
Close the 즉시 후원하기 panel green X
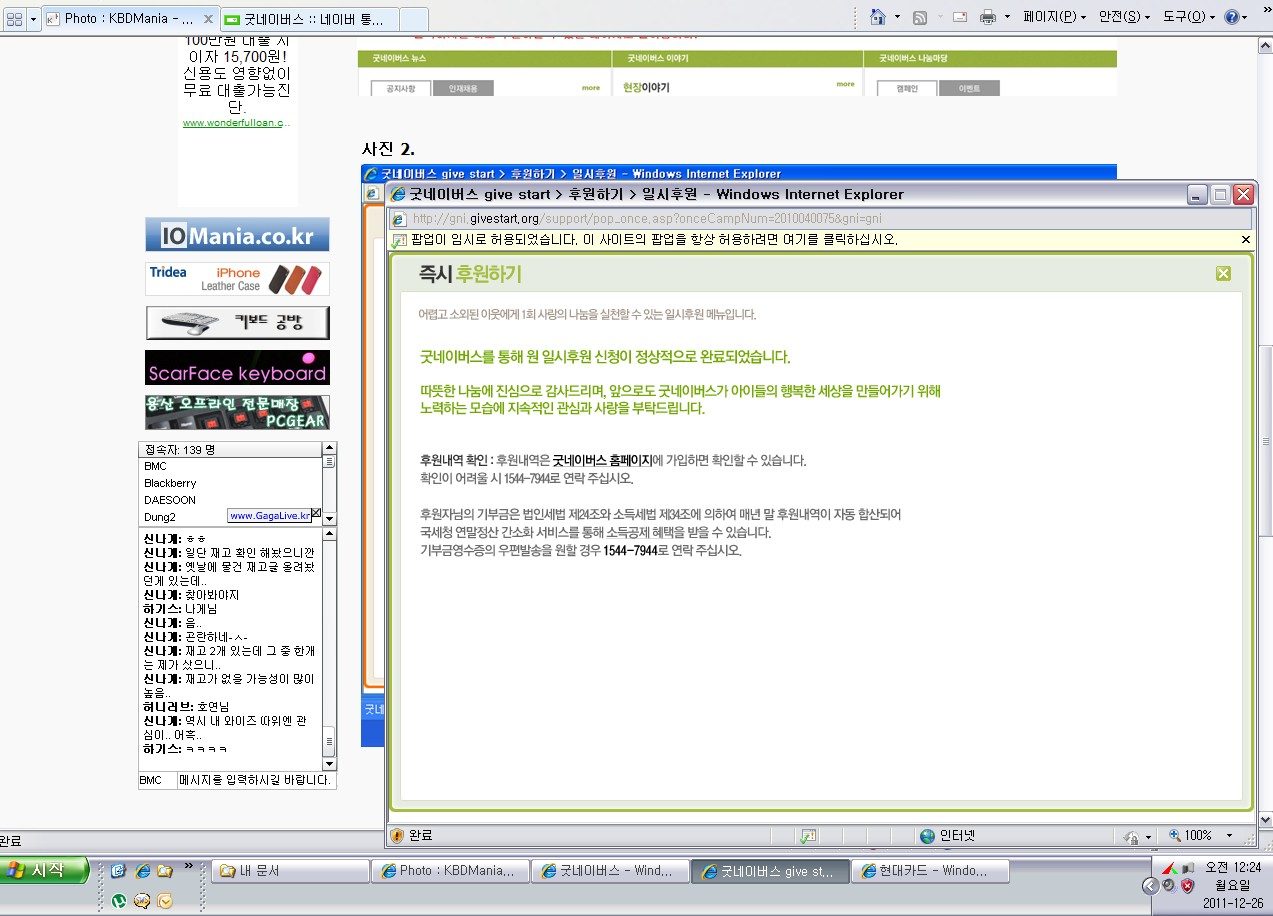pyautogui.click(x=1223, y=274)
